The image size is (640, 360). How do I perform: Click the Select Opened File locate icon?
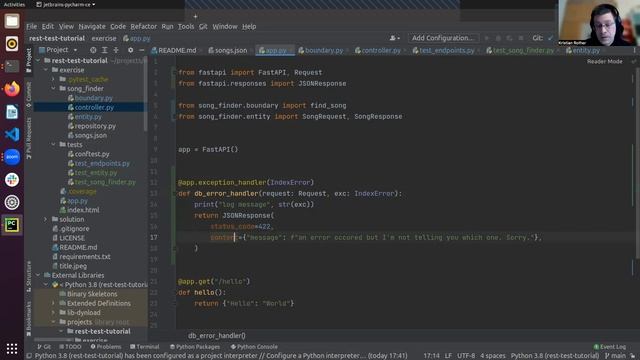[93, 50]
